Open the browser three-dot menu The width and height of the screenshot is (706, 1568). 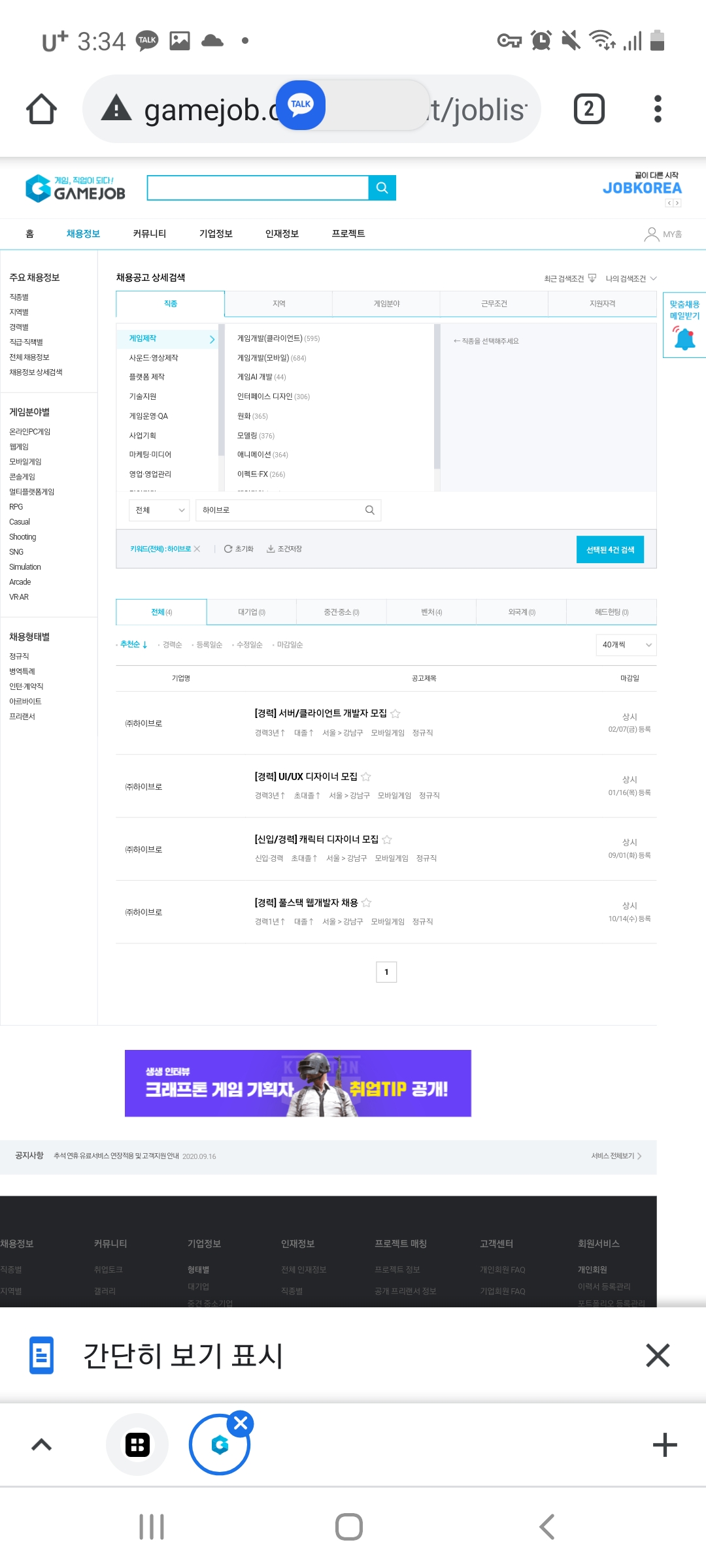click(658, 109)
